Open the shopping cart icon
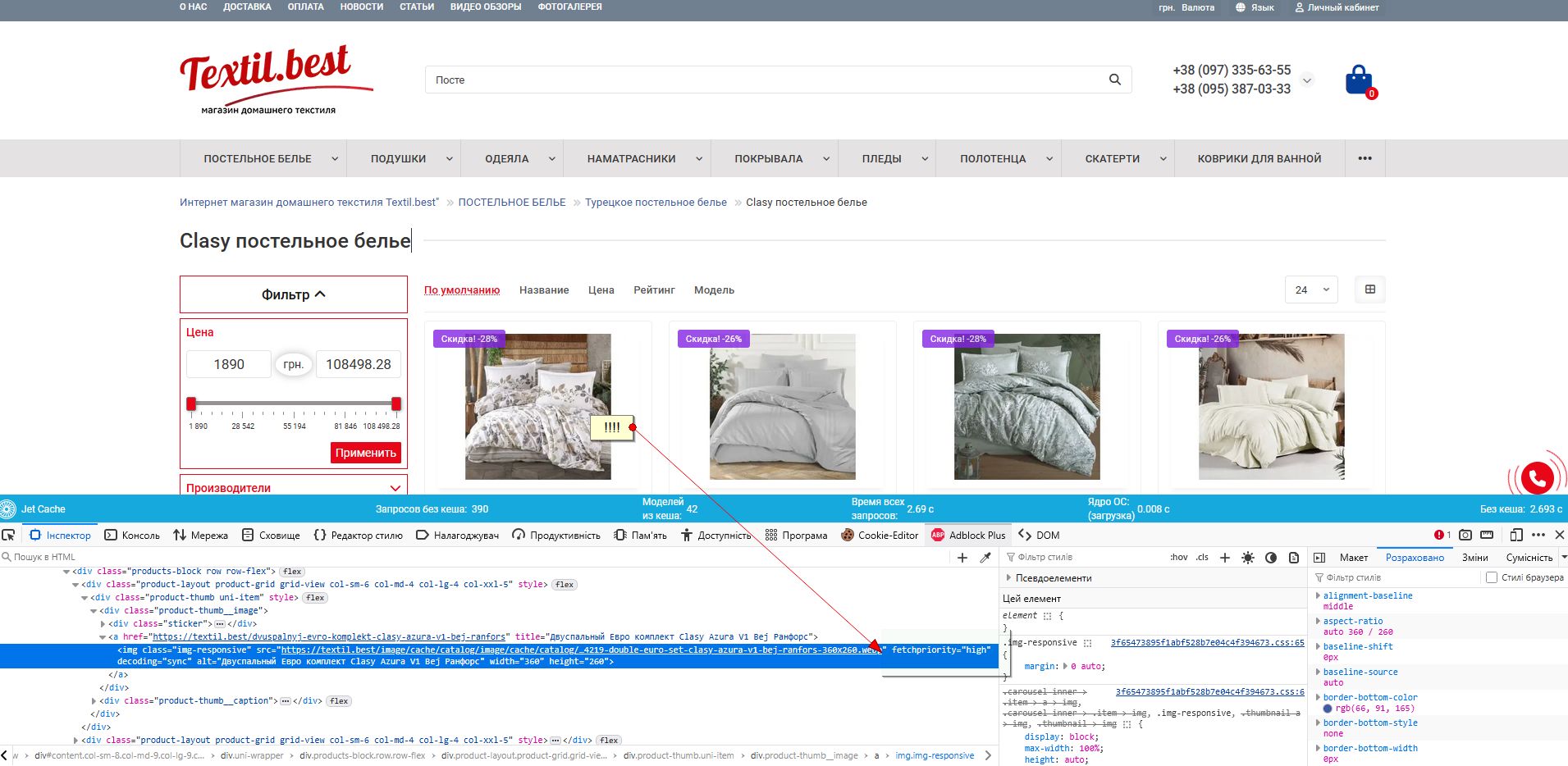This screenshot has height=766, width=1568. 1359,80
